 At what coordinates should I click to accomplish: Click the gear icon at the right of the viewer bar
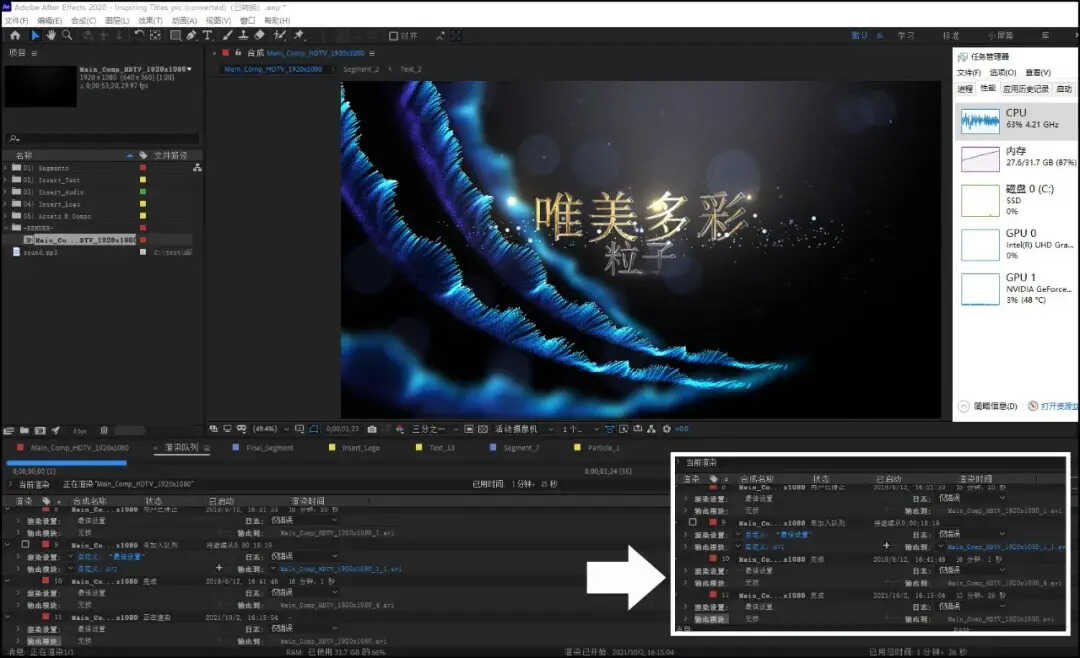666,429
